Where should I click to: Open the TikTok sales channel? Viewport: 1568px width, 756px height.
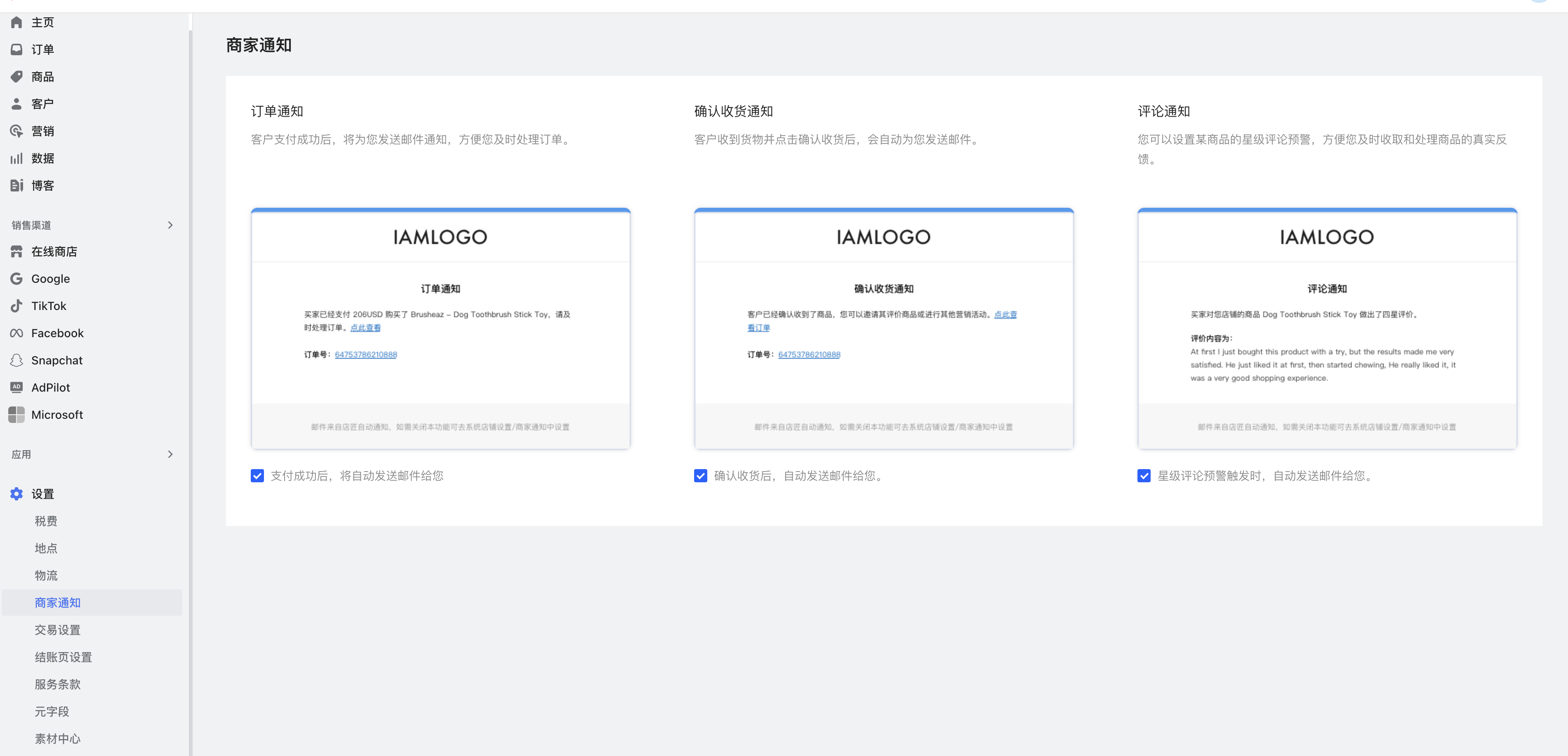16,305
